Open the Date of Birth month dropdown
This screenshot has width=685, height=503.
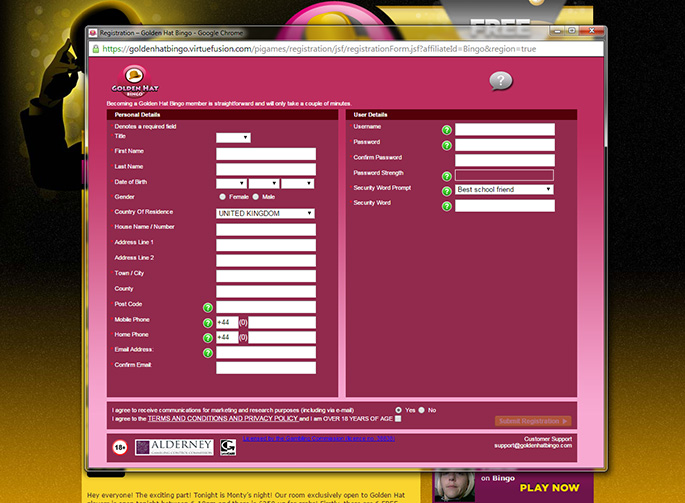click(x=264, y=184)
